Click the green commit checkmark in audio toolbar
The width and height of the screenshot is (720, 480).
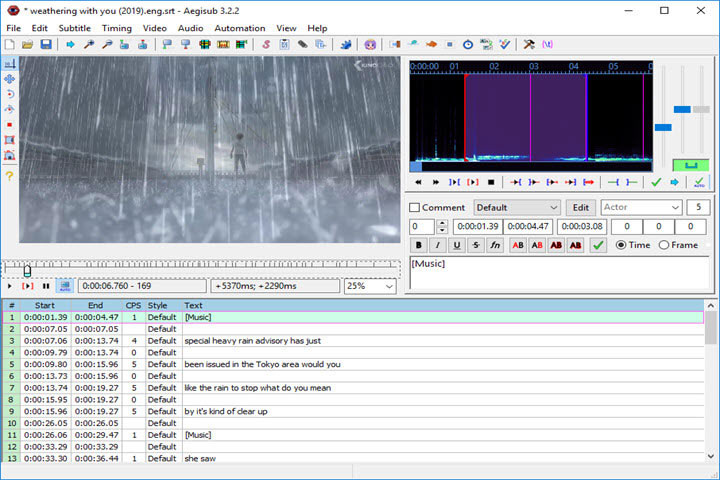(656, 182)
